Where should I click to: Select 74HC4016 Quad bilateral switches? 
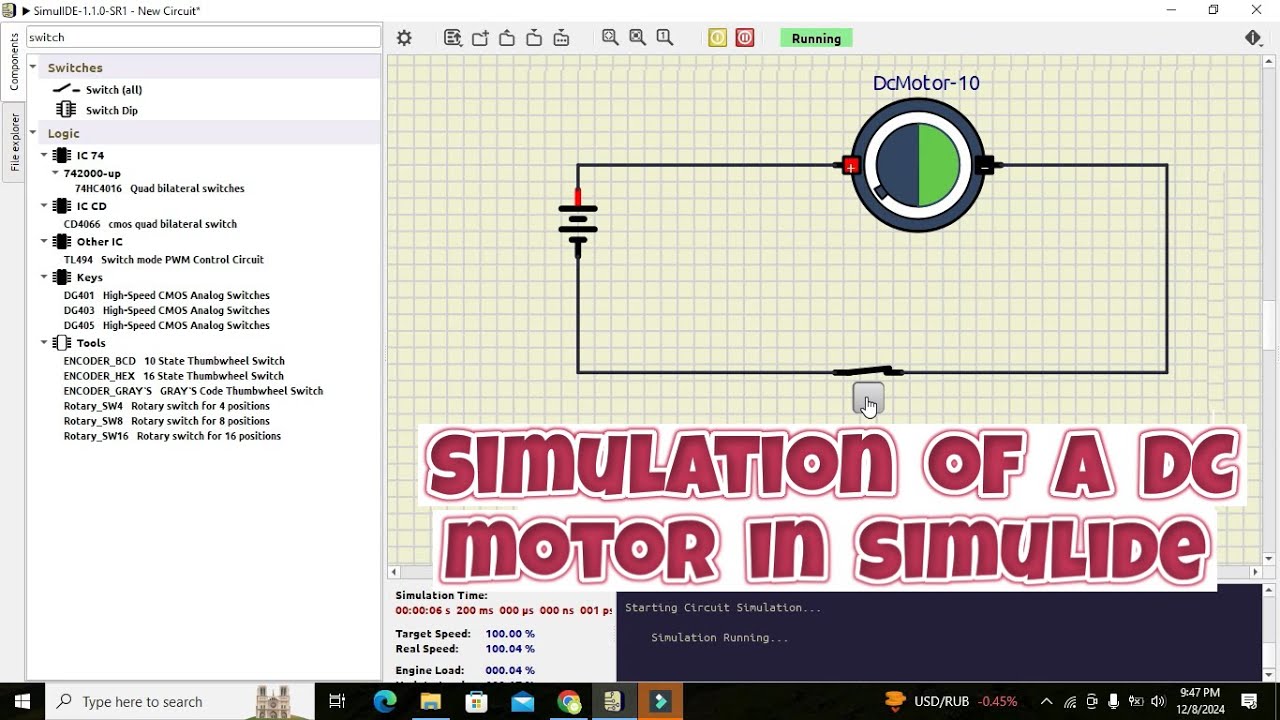coord(159,188)
